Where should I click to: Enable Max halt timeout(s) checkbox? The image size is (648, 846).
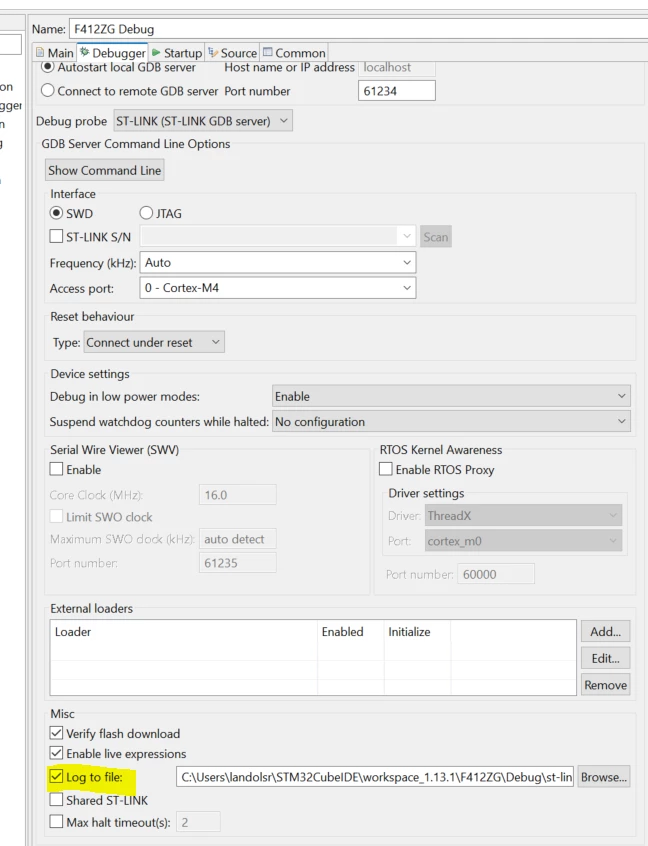click(x=56, y=822)
